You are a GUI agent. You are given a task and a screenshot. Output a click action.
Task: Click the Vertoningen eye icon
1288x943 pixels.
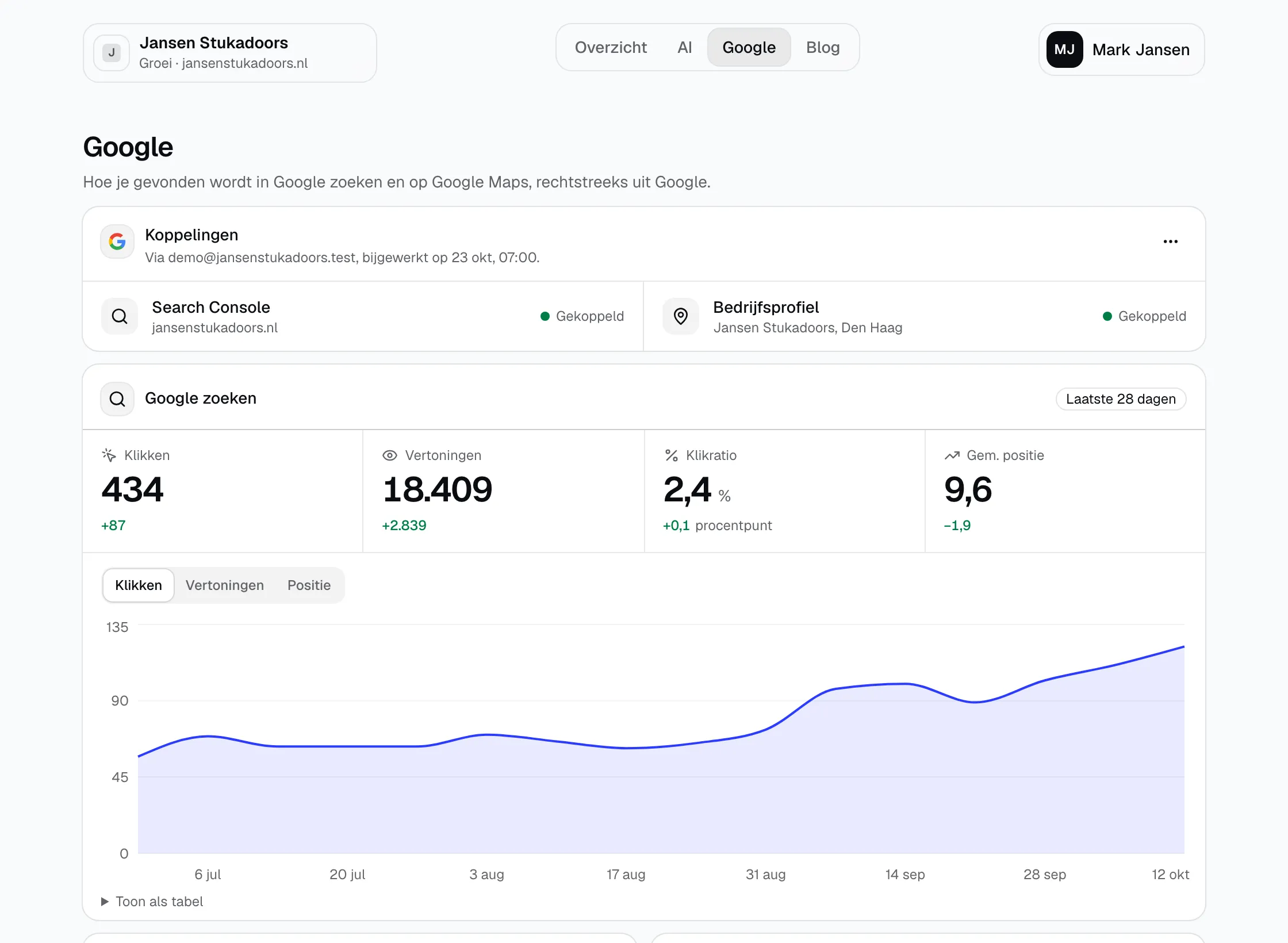tap(390, 455)
